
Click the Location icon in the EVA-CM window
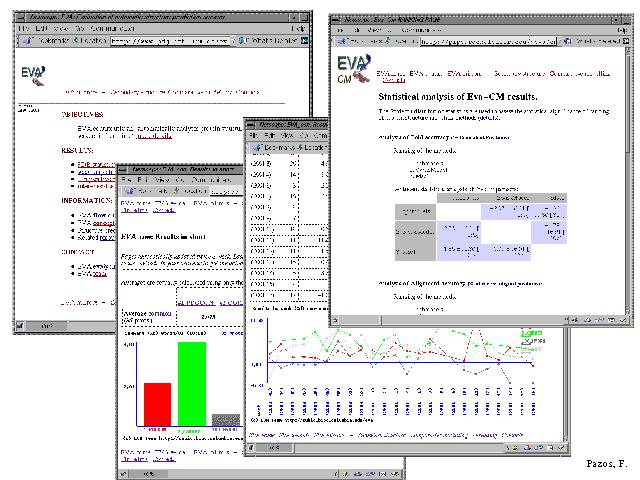point(388,41)
